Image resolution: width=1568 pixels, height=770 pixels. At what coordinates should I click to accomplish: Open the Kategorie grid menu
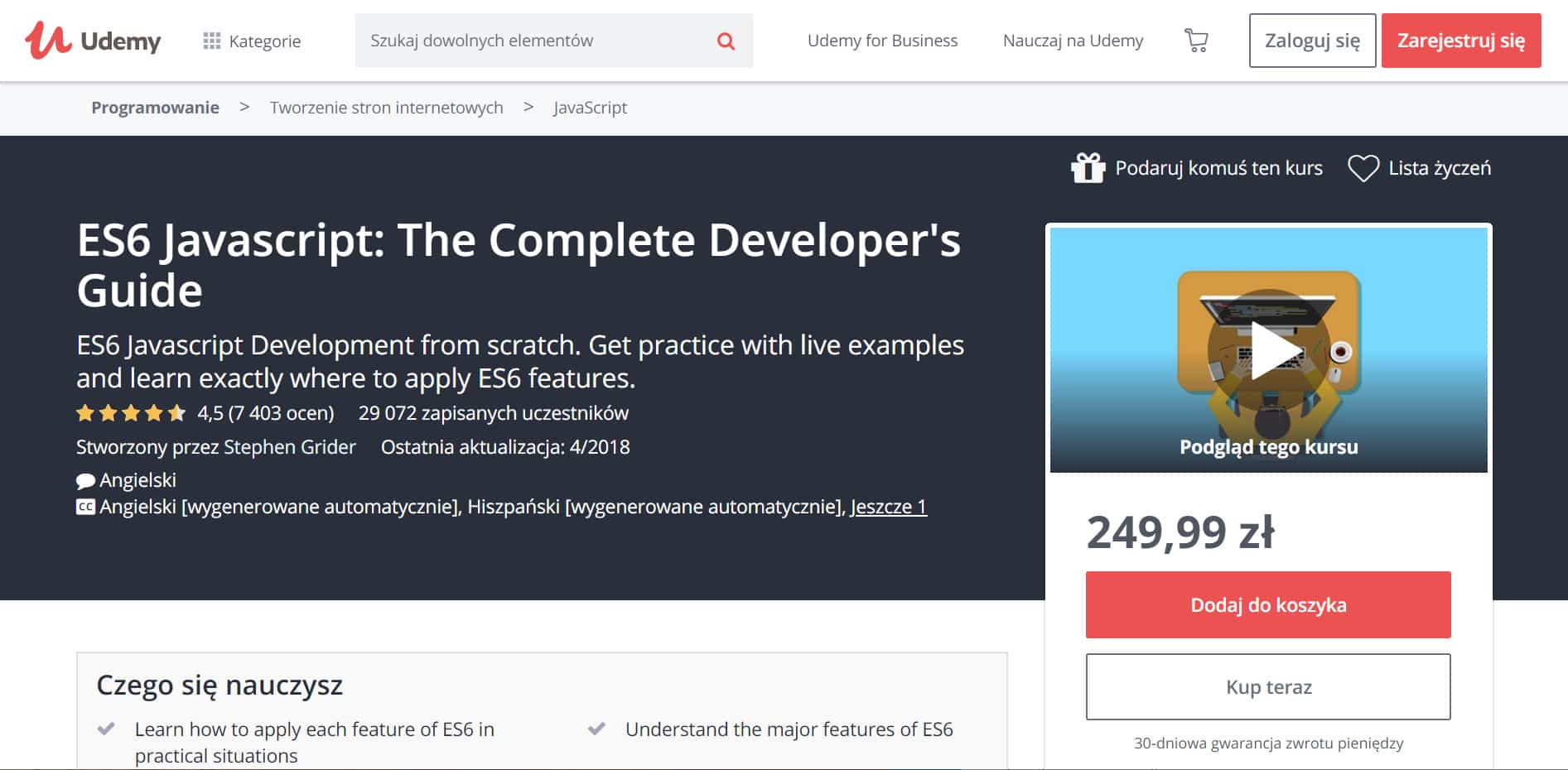tap(252, 41)
